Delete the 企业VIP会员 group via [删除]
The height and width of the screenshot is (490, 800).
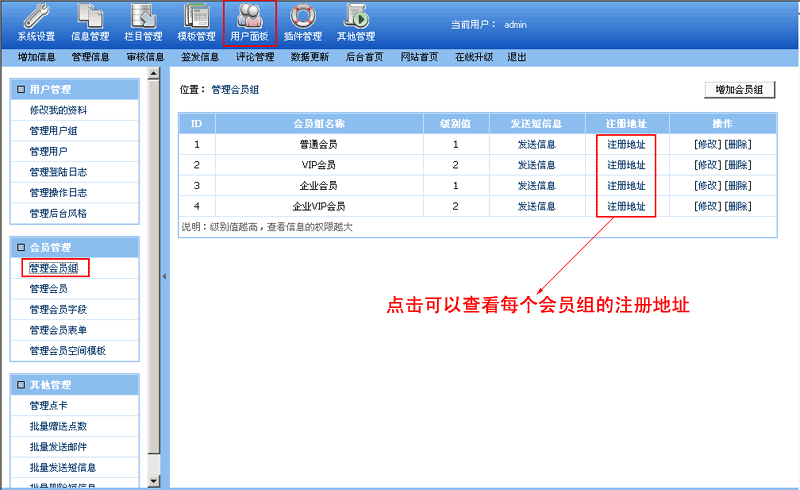click(x=738, y=207)
